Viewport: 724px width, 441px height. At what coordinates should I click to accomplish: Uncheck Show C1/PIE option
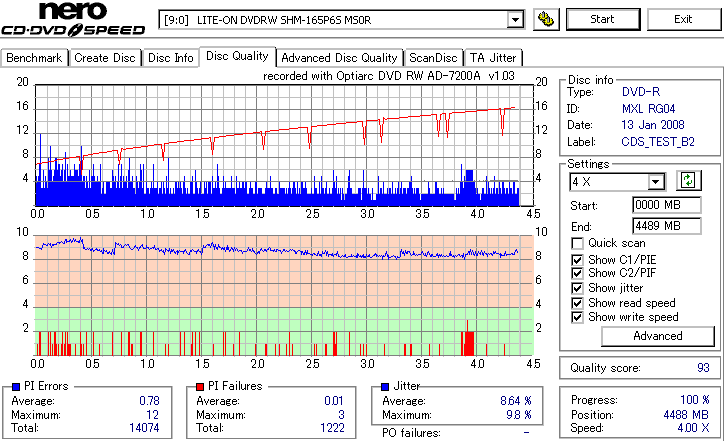point(577,260)
